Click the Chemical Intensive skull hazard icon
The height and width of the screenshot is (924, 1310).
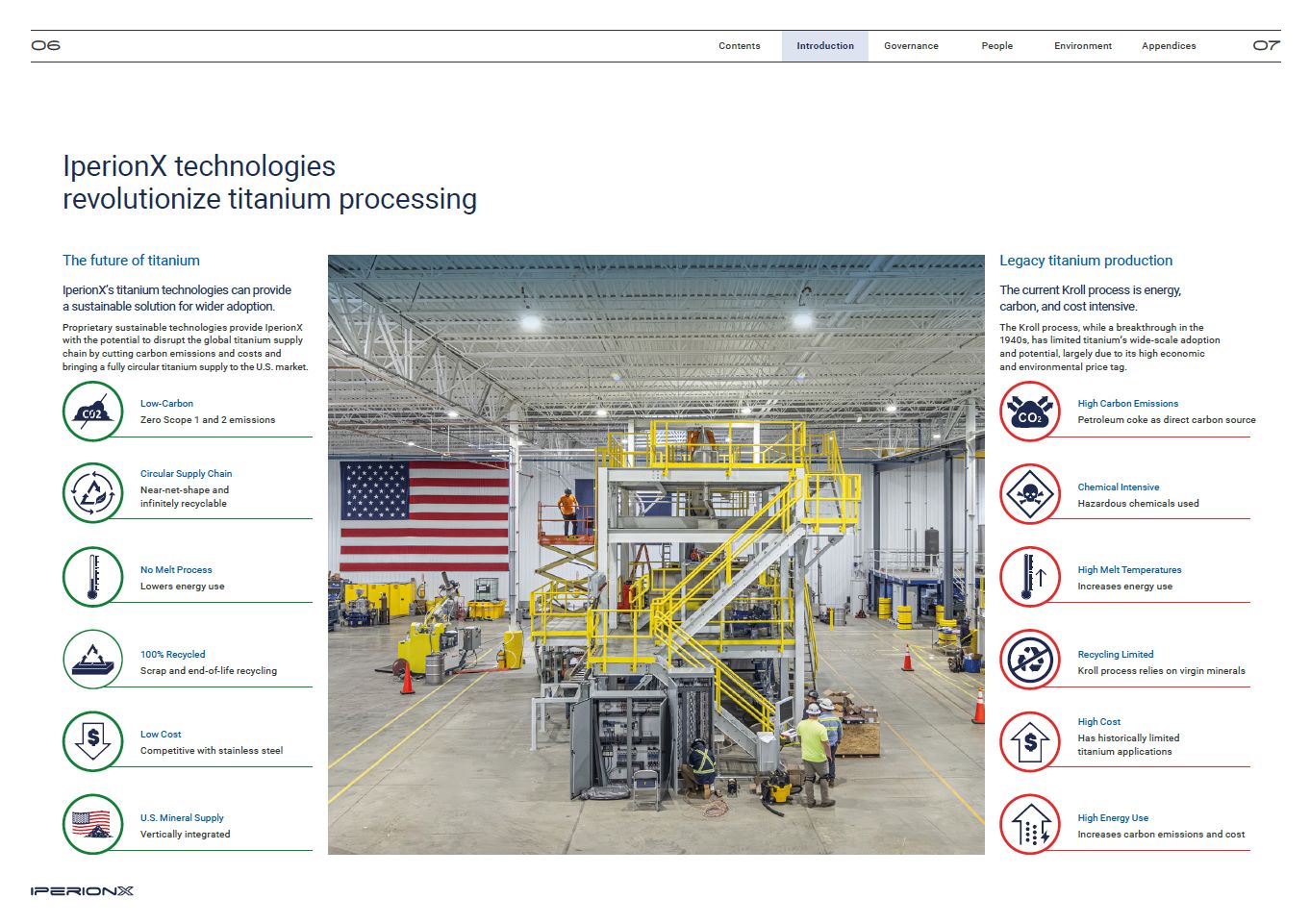click(1029, 494)
